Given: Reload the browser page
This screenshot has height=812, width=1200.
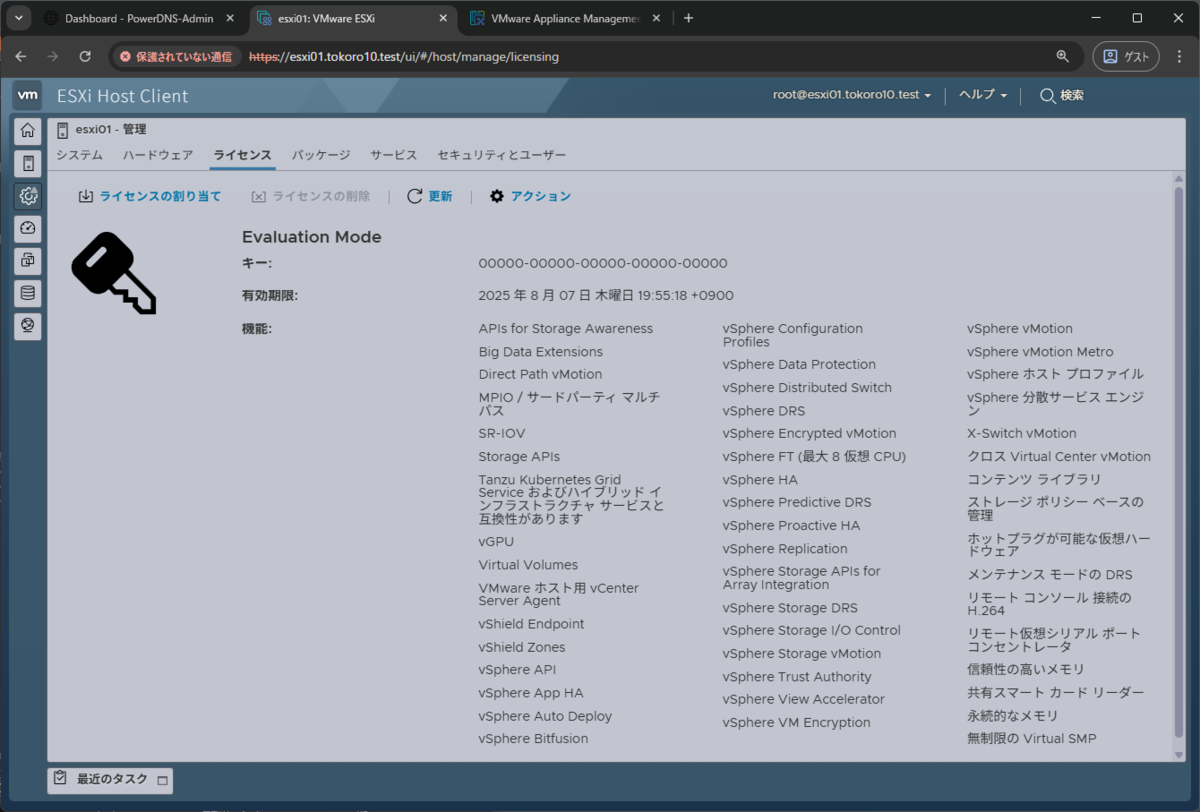Looking at the screenshot, I should tap(85, 57).
